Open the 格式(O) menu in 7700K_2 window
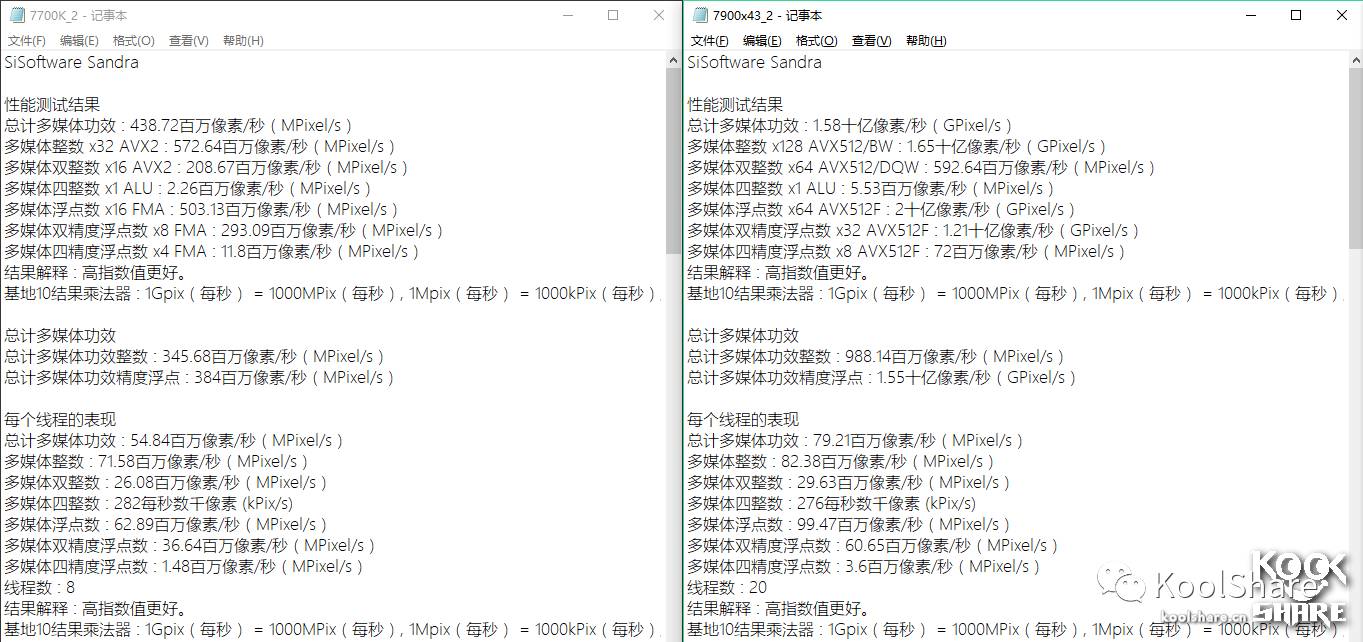 [132, 40]
